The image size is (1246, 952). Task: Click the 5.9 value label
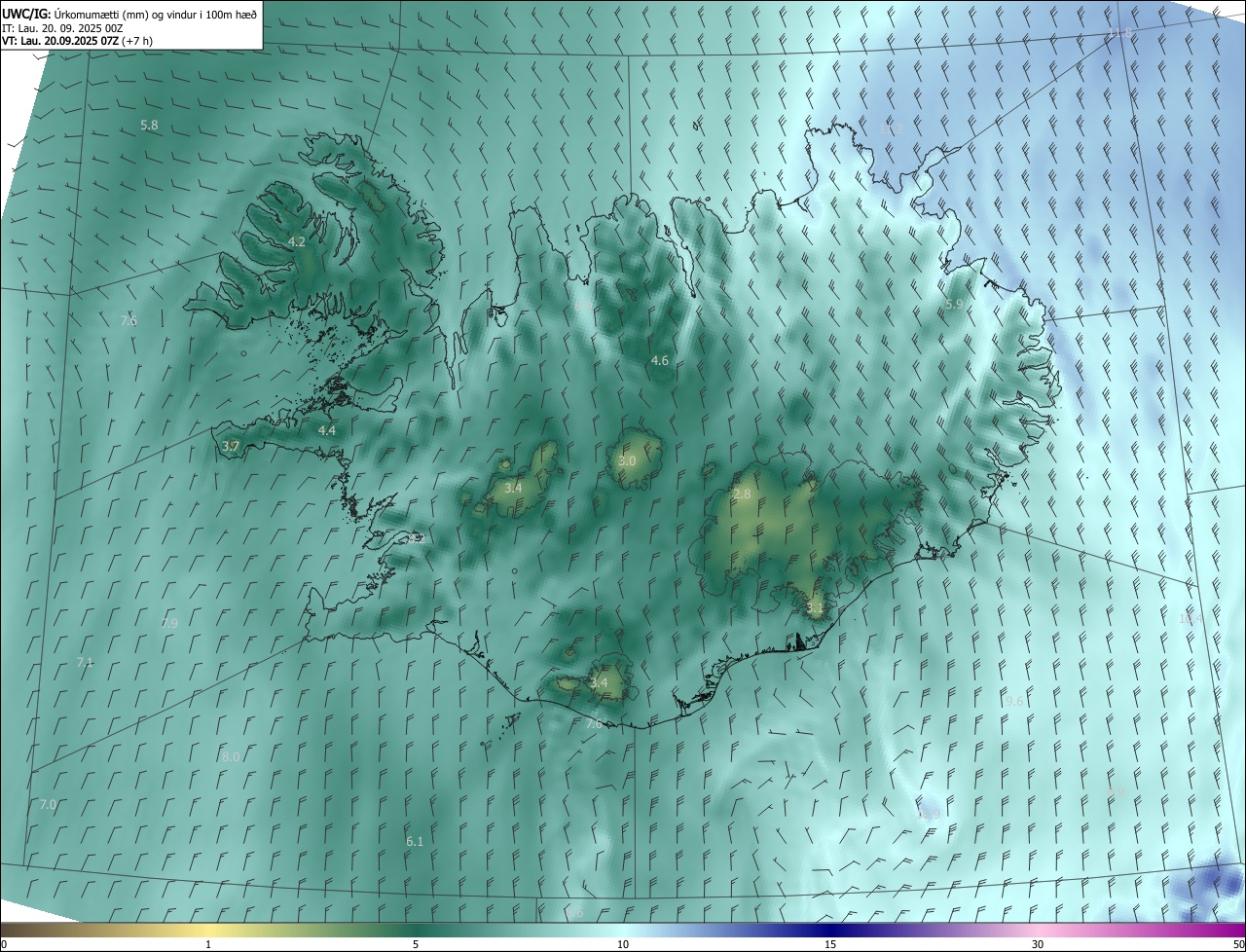click(954, 305)
